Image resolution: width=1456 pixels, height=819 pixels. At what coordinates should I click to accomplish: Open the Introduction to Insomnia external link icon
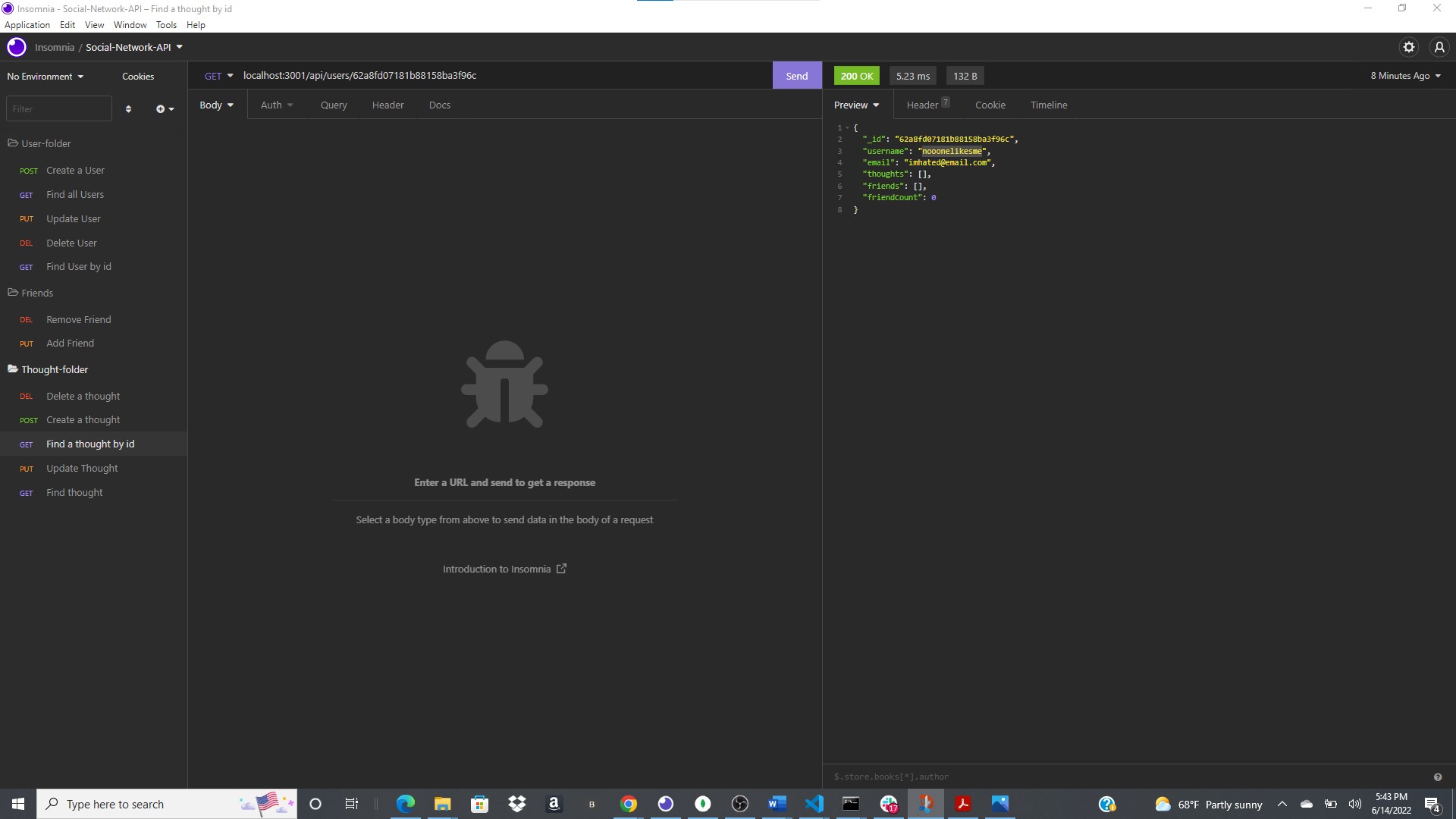(561, 568)
